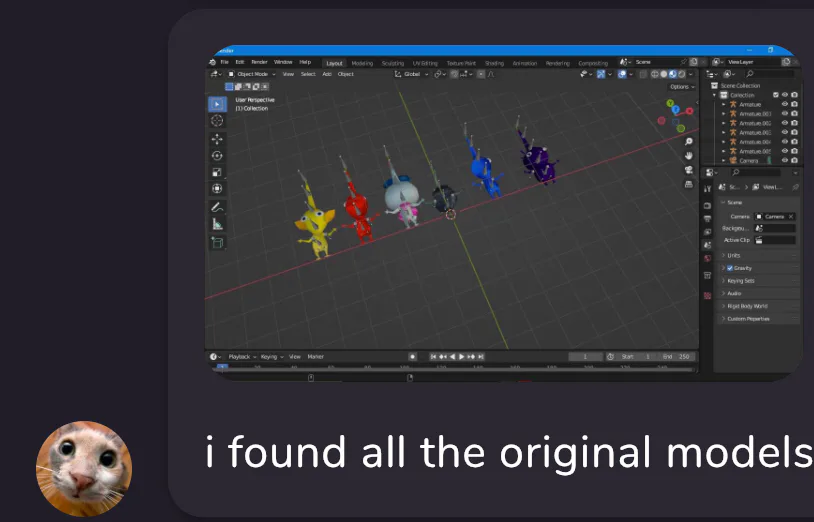This screenshot has width=814, height=522.
Task: Select the Move tool
Action: (x=217, y=139)
